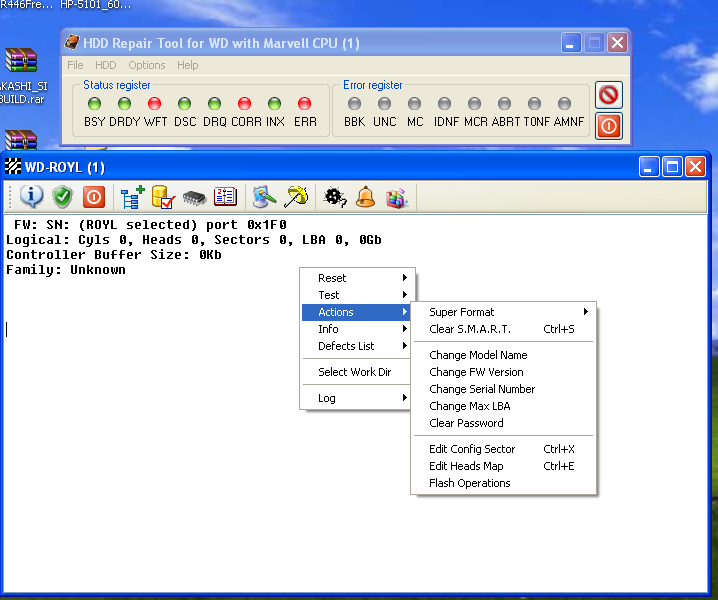Viewport: 718px width, 600px height.
Task: Open the Help menu
Action: click(188, 65)
